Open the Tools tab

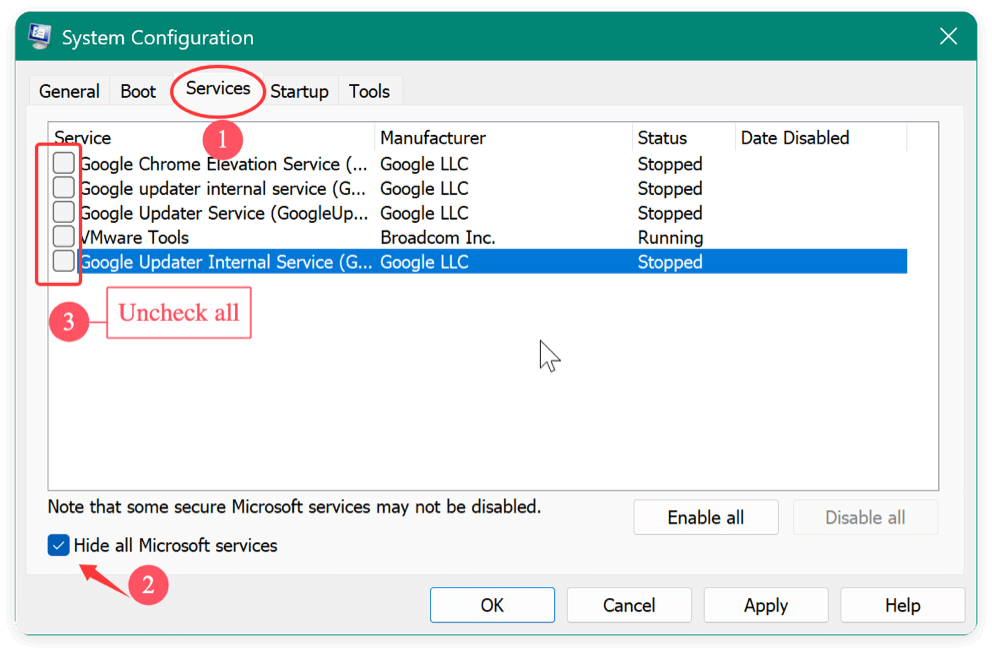[368, 91]
